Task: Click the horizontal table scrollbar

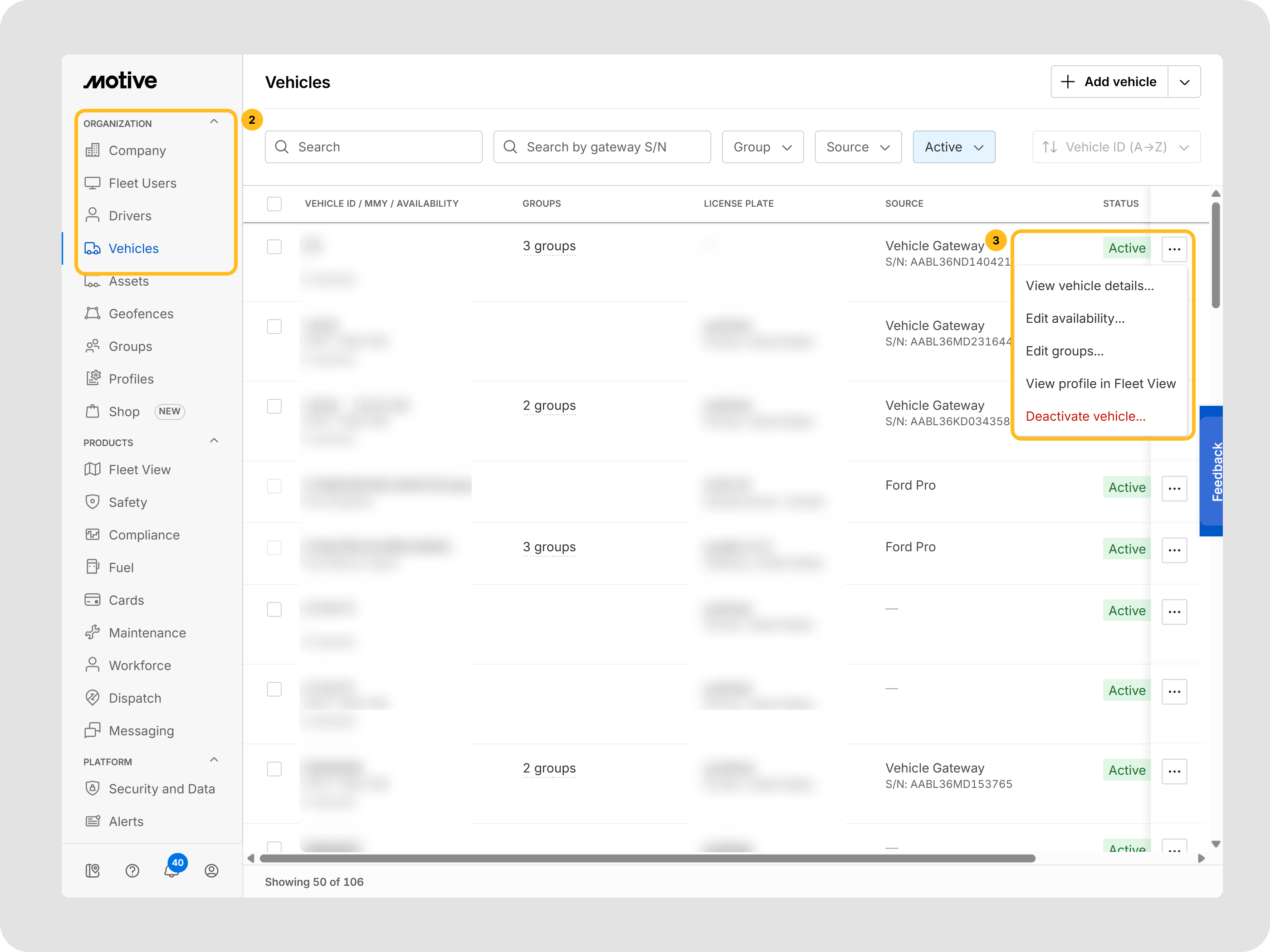Action: [647, 859]
